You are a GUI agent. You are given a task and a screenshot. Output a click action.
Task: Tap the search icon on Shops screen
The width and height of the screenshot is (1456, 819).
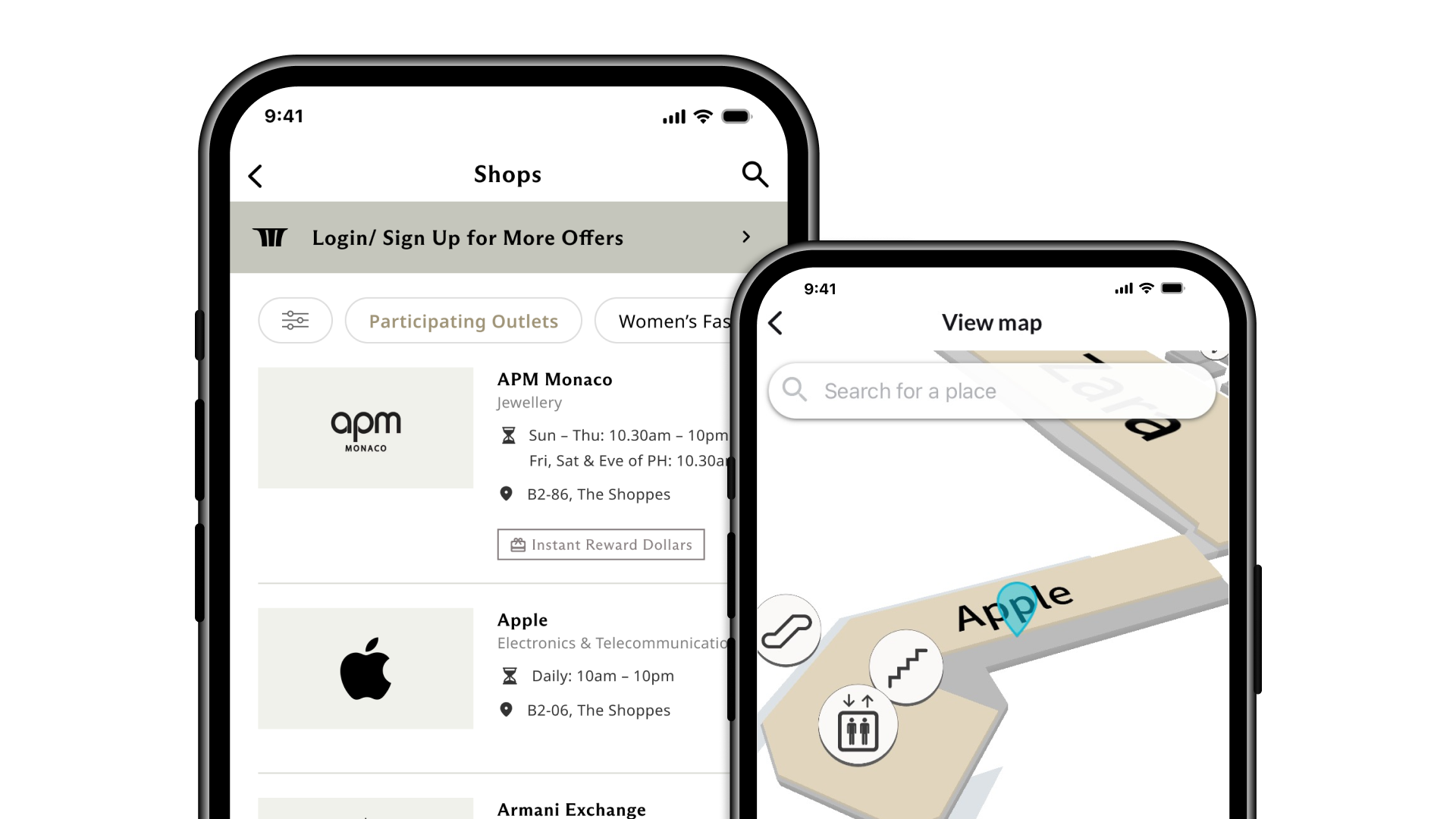click(x=756, y=175)
